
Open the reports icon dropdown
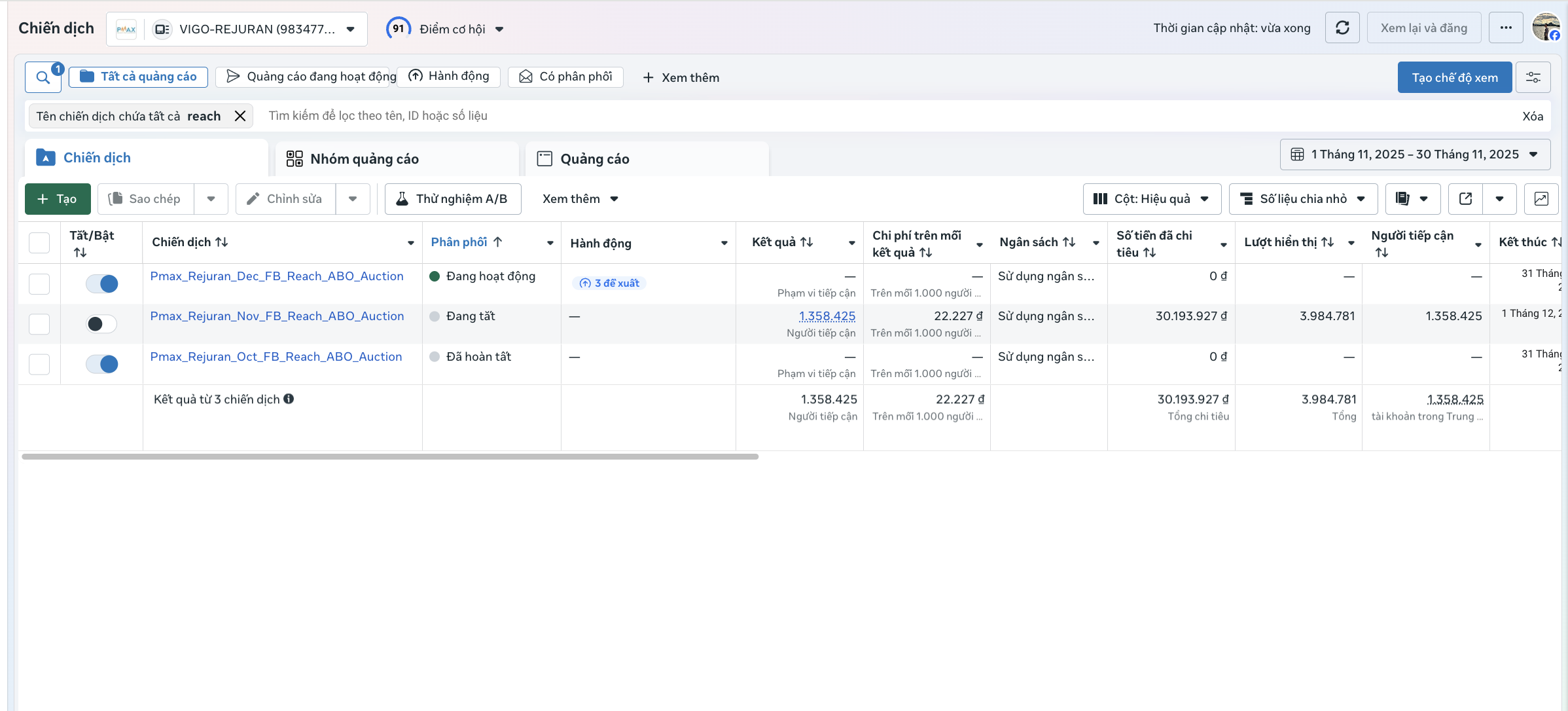pos(1412,199)
